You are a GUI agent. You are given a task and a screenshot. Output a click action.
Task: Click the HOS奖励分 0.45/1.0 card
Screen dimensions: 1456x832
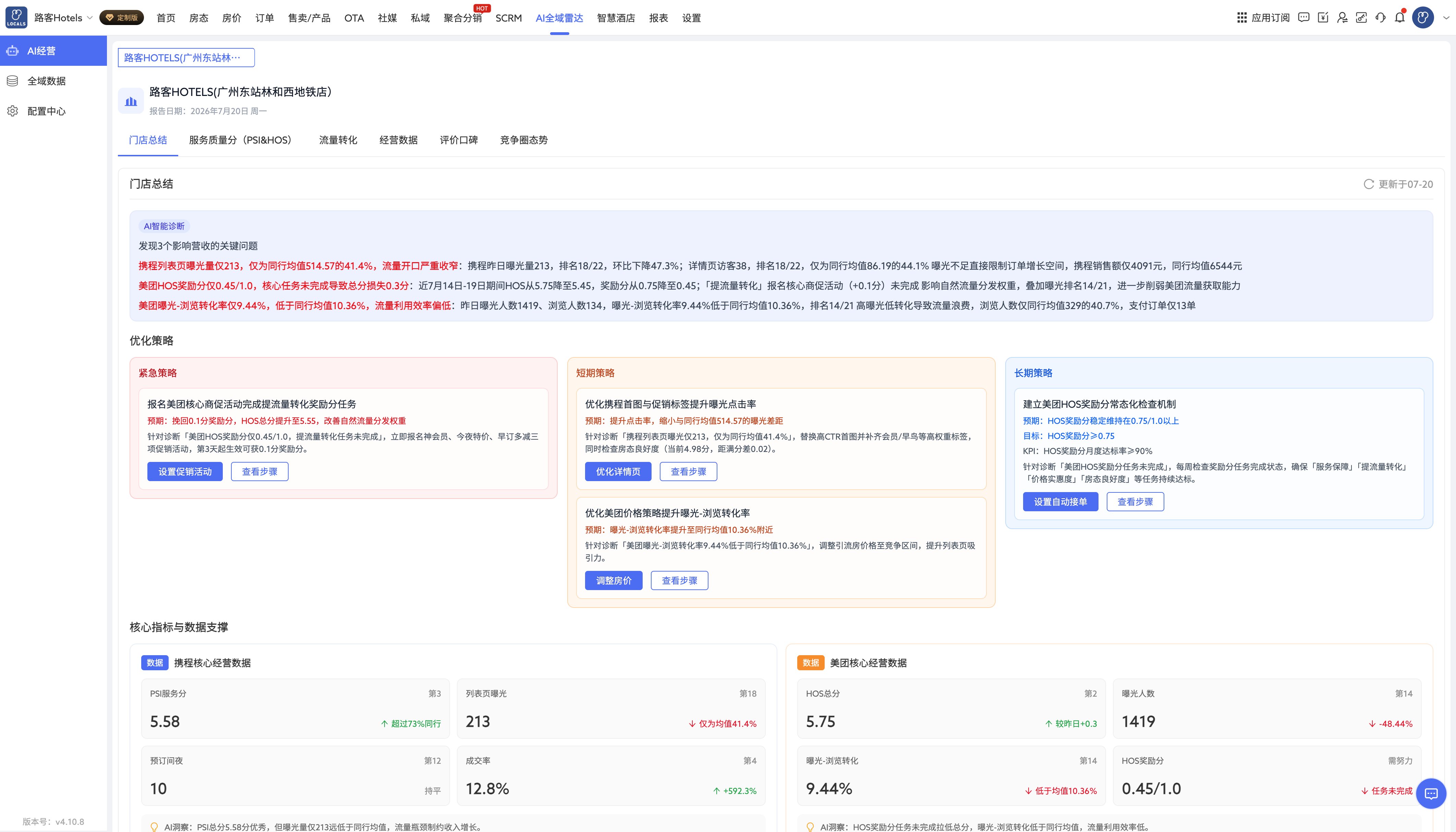click(1267, 775)
